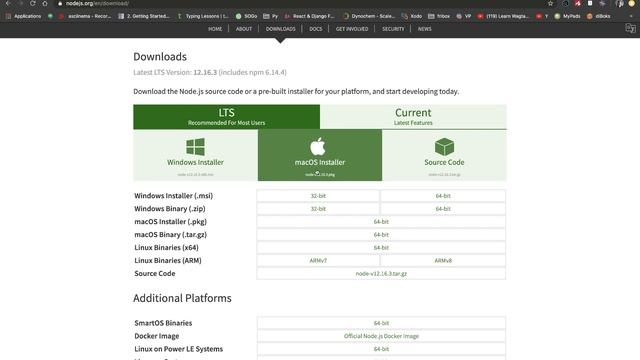This screenshot has width=640, height=360.
Task: Click the Downloads page heading
Action: (x=160, y=57)
